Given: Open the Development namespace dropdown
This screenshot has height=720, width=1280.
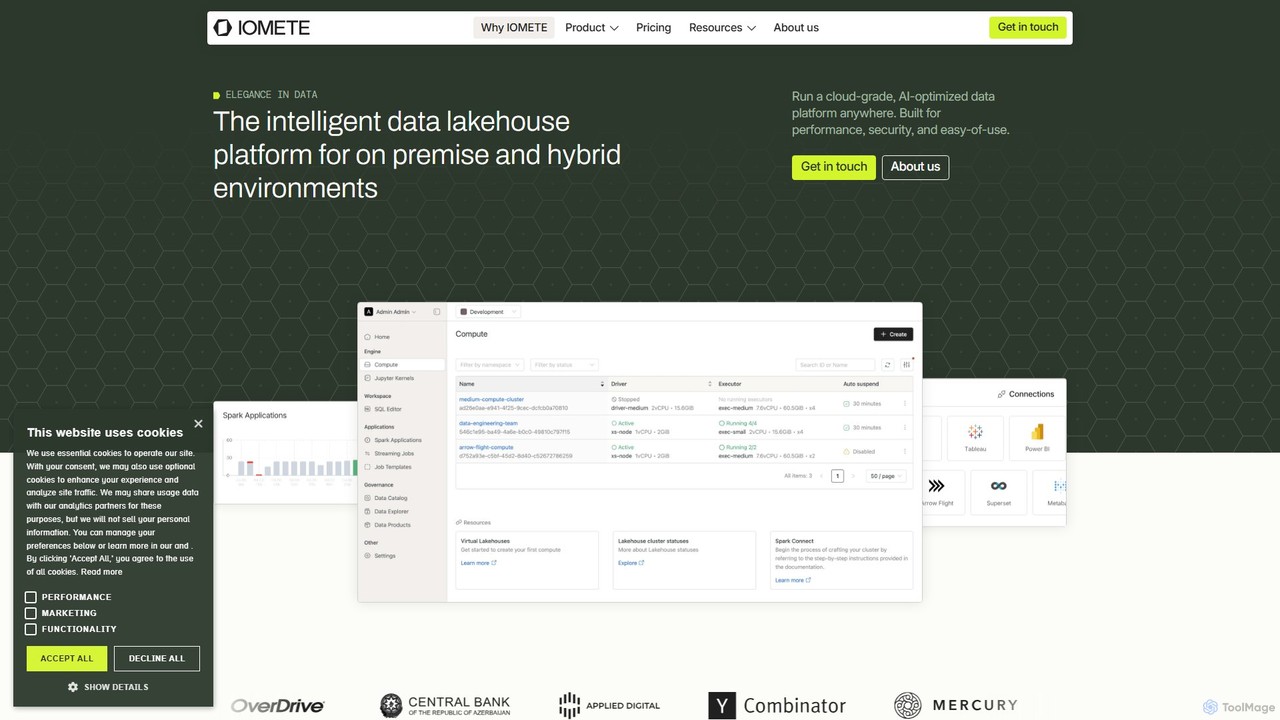Looking at the screenshot, I should [487, 312].
